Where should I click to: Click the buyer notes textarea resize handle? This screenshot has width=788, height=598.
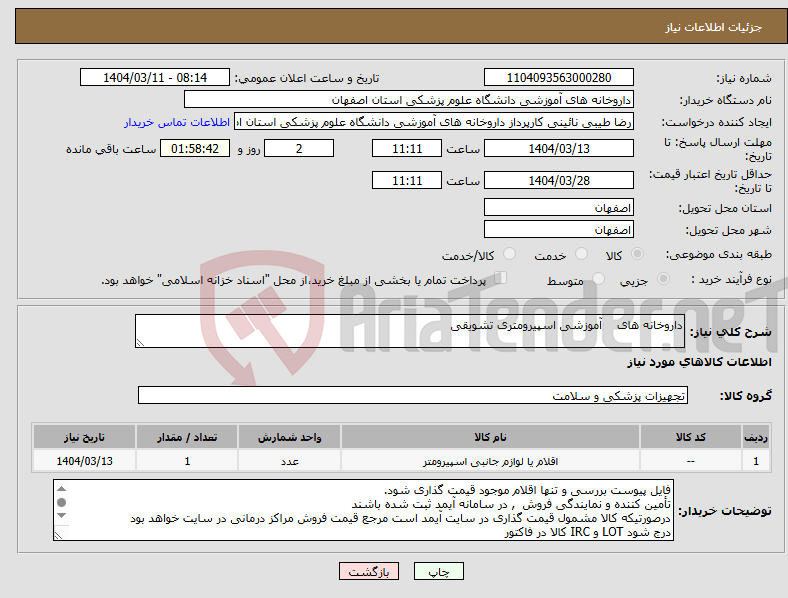click(x=58, y=536)
